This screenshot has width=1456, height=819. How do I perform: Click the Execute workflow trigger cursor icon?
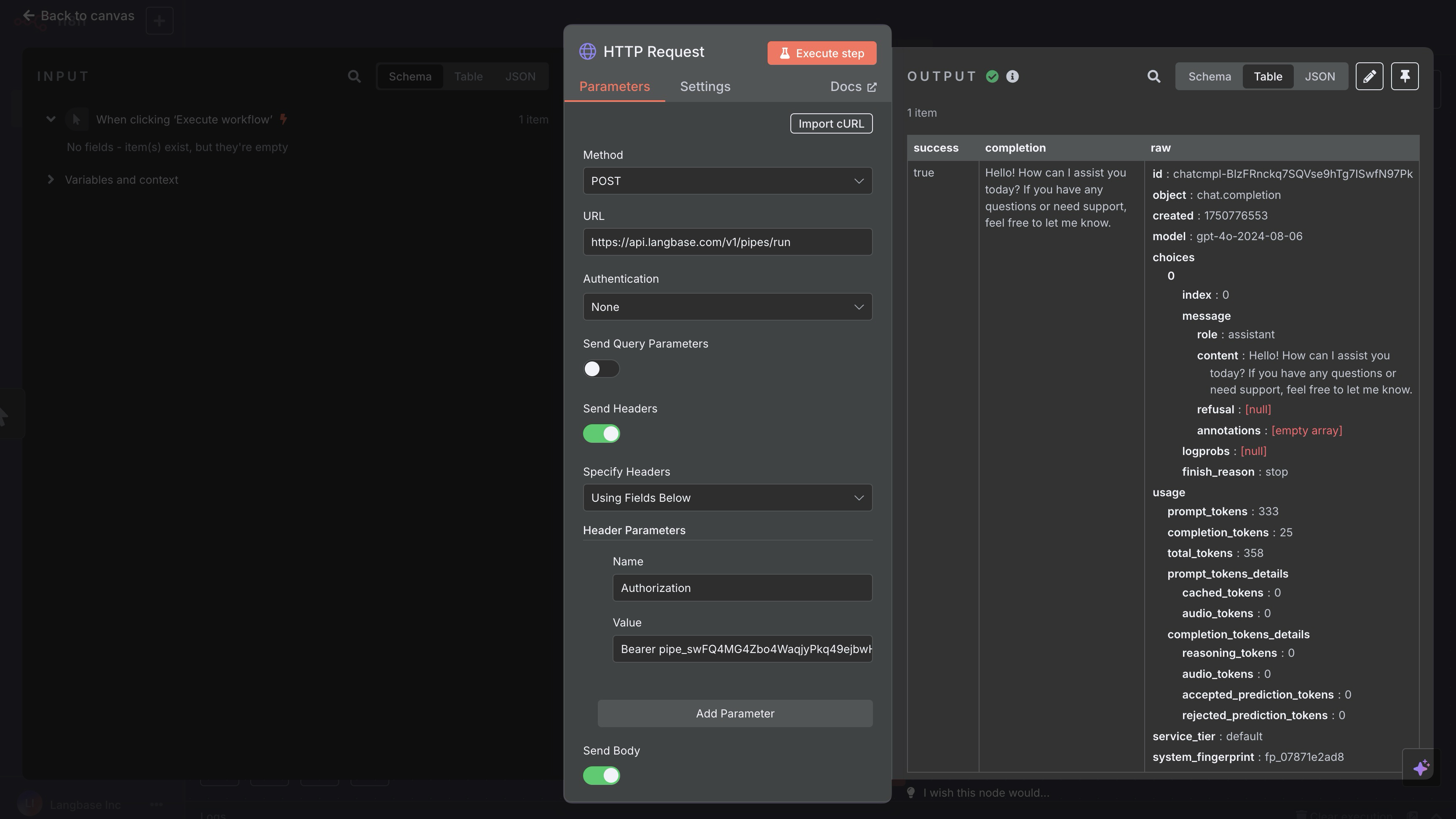[x=77, y=119]
